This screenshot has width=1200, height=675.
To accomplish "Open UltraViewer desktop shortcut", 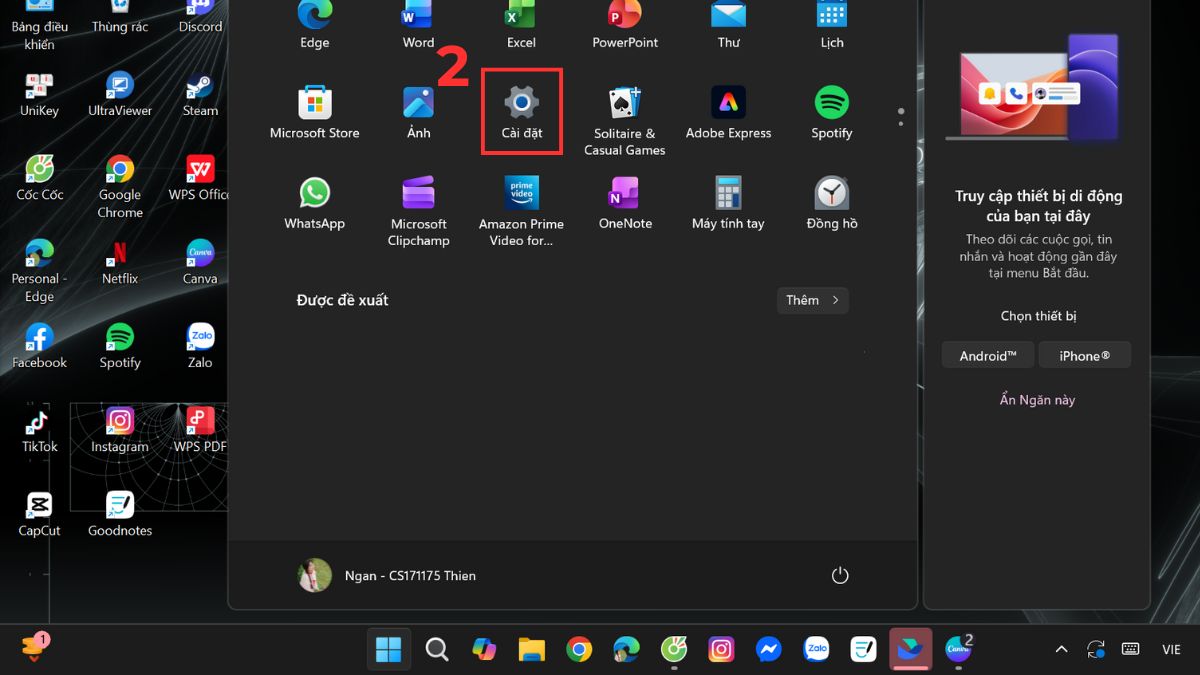I will point(120,95).
